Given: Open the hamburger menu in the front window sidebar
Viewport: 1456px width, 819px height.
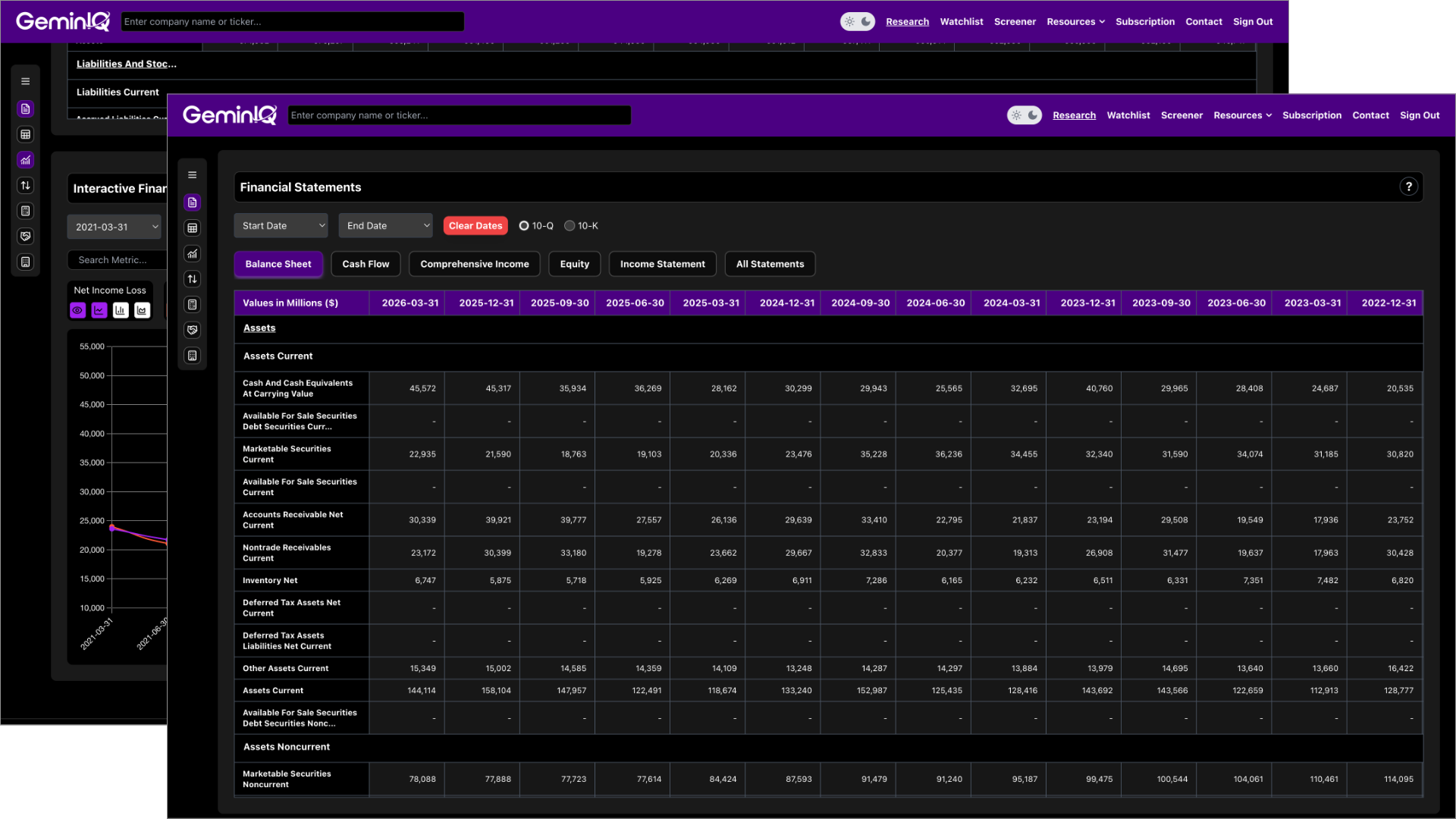Looking at the screenshot, I should click(x=193, y=175).
